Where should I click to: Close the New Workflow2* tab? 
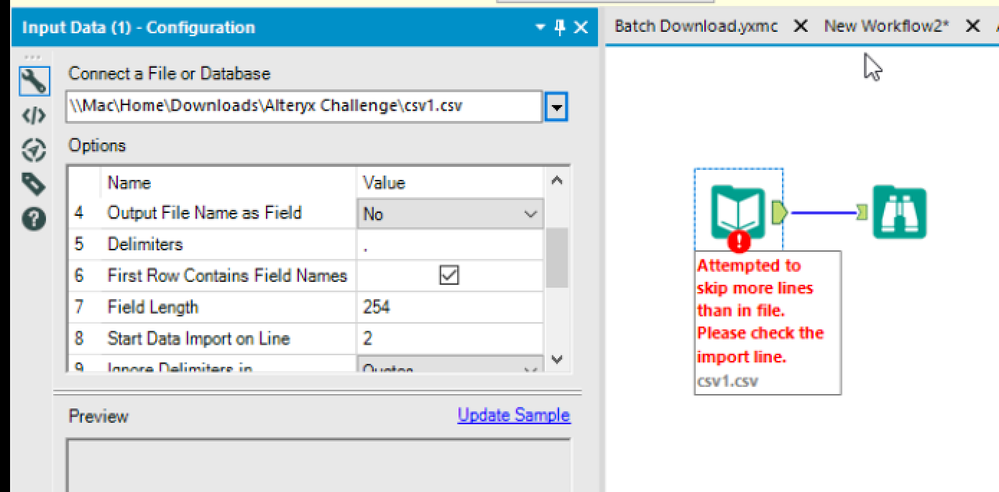click(x=972, y=26)
